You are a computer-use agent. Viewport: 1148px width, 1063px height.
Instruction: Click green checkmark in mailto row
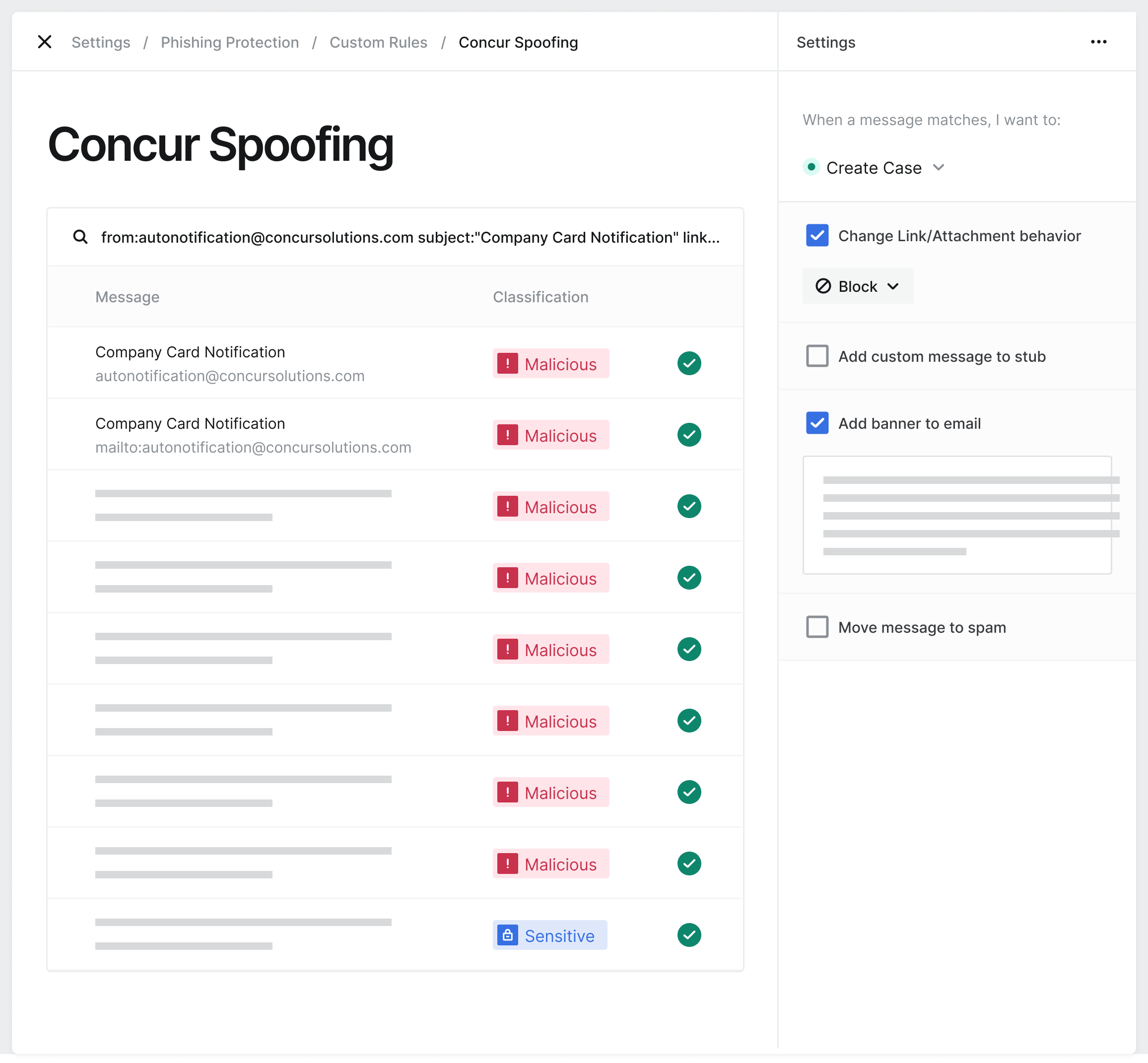coord(688,435)
